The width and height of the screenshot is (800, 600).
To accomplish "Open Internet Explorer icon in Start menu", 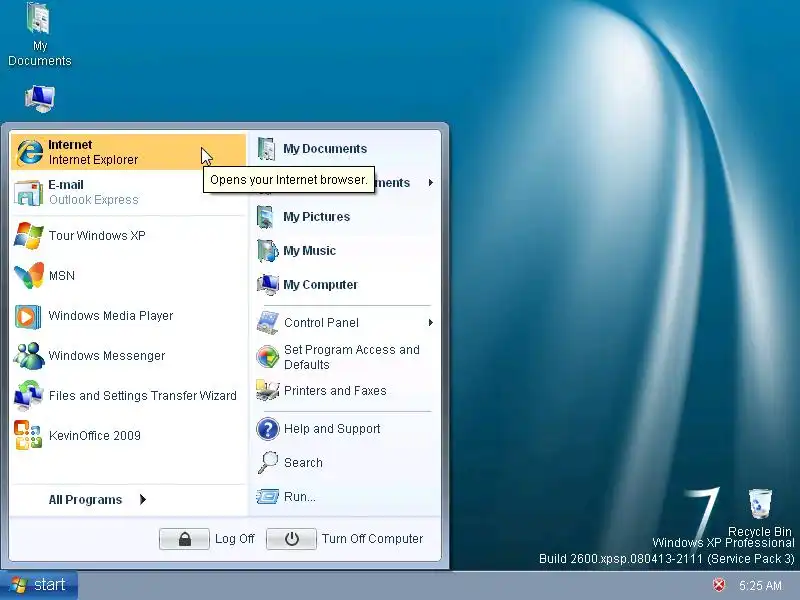I will pos(29,152).
